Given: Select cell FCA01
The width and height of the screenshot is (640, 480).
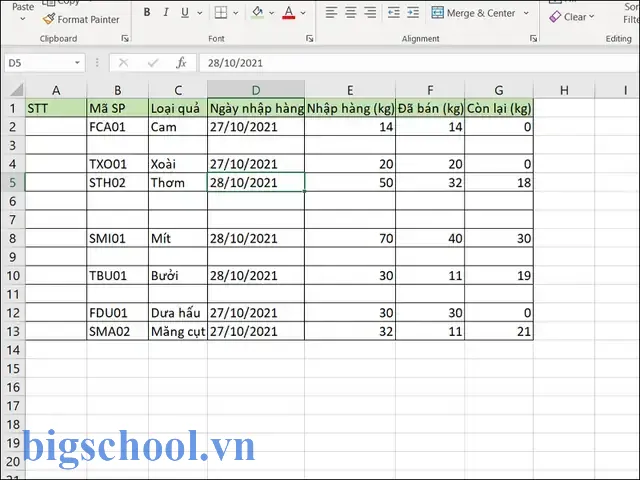Looking at the screenshot, I should pyautogui.click(x=118, y=127).
